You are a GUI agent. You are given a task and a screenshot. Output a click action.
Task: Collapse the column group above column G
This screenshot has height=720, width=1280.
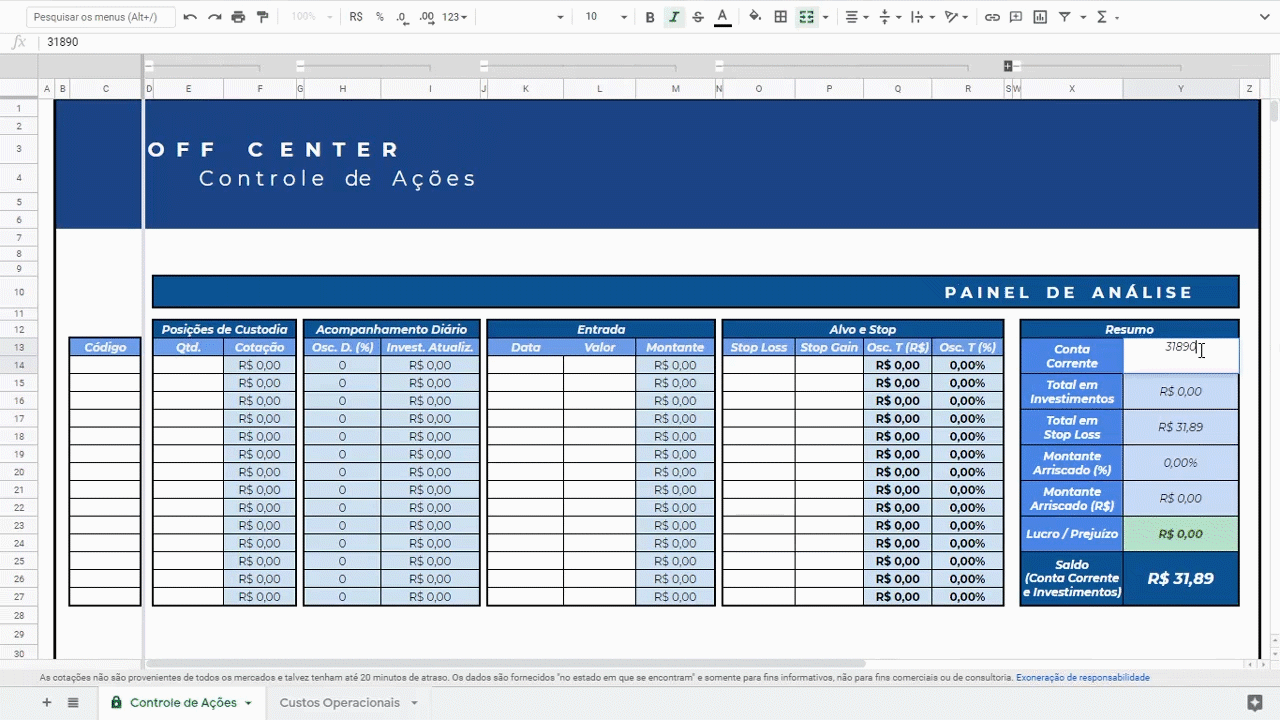pos(300,66)
